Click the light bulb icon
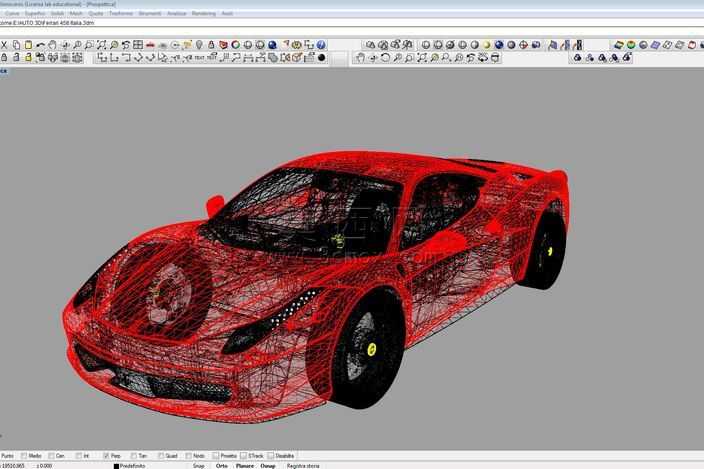704x469 pixels. pos(199,45)
